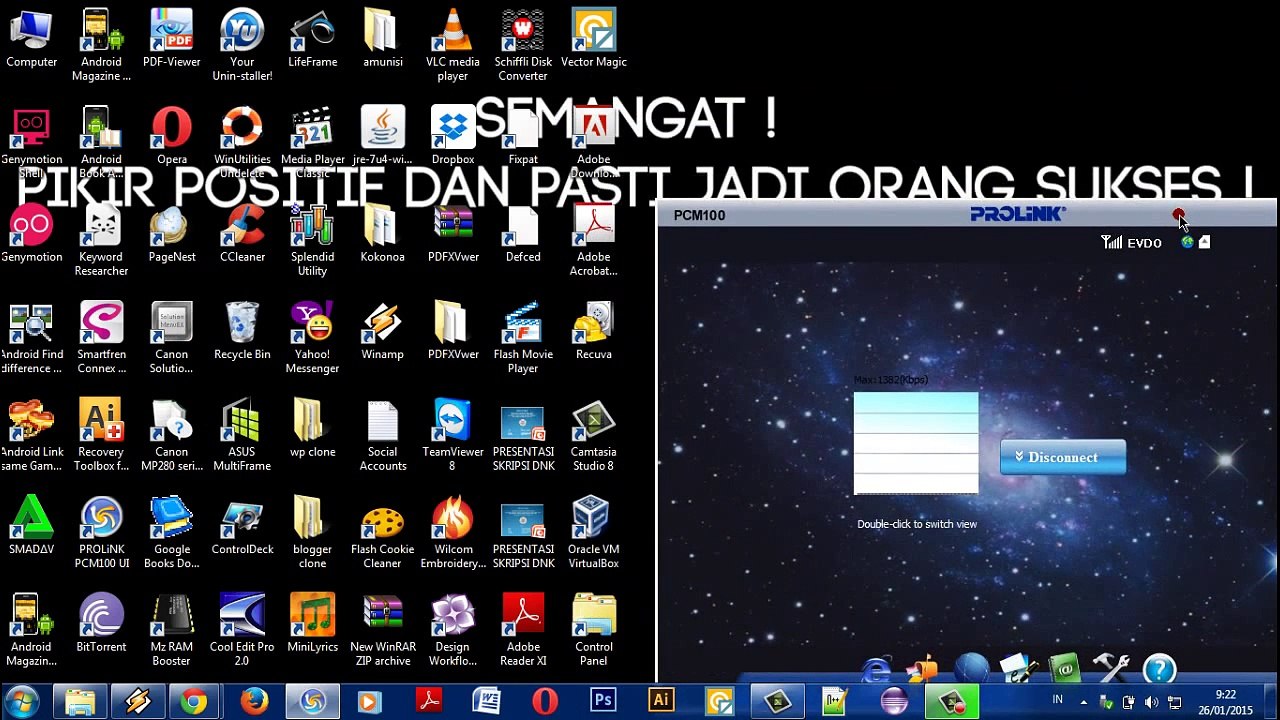Screen dimensions: 1280x720
Task: Select the Vector Magic desktop icon
Action: point(594,39)
